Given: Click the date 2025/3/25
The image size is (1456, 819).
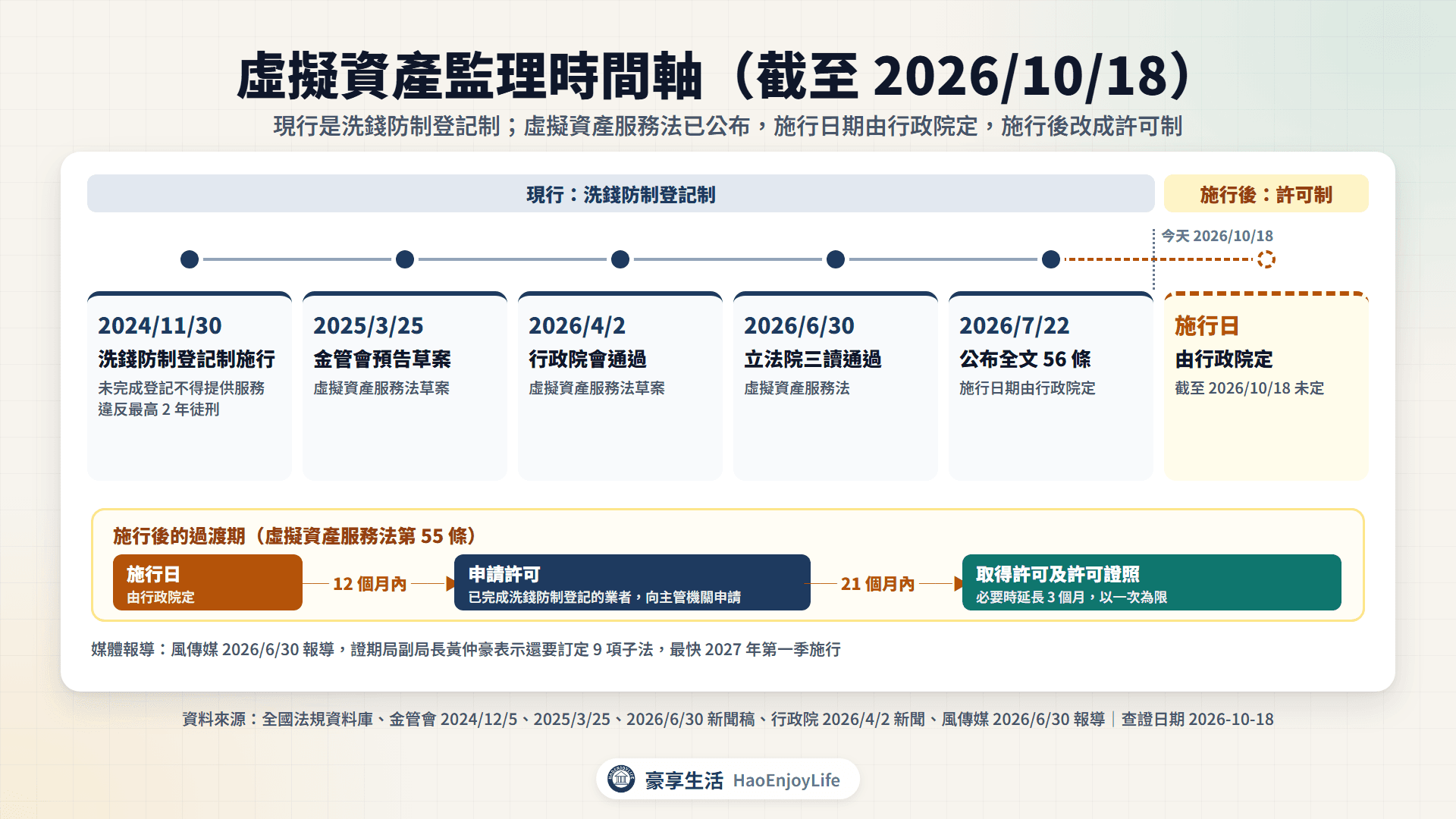Looking at the screenshot, I should pos(369,326).
